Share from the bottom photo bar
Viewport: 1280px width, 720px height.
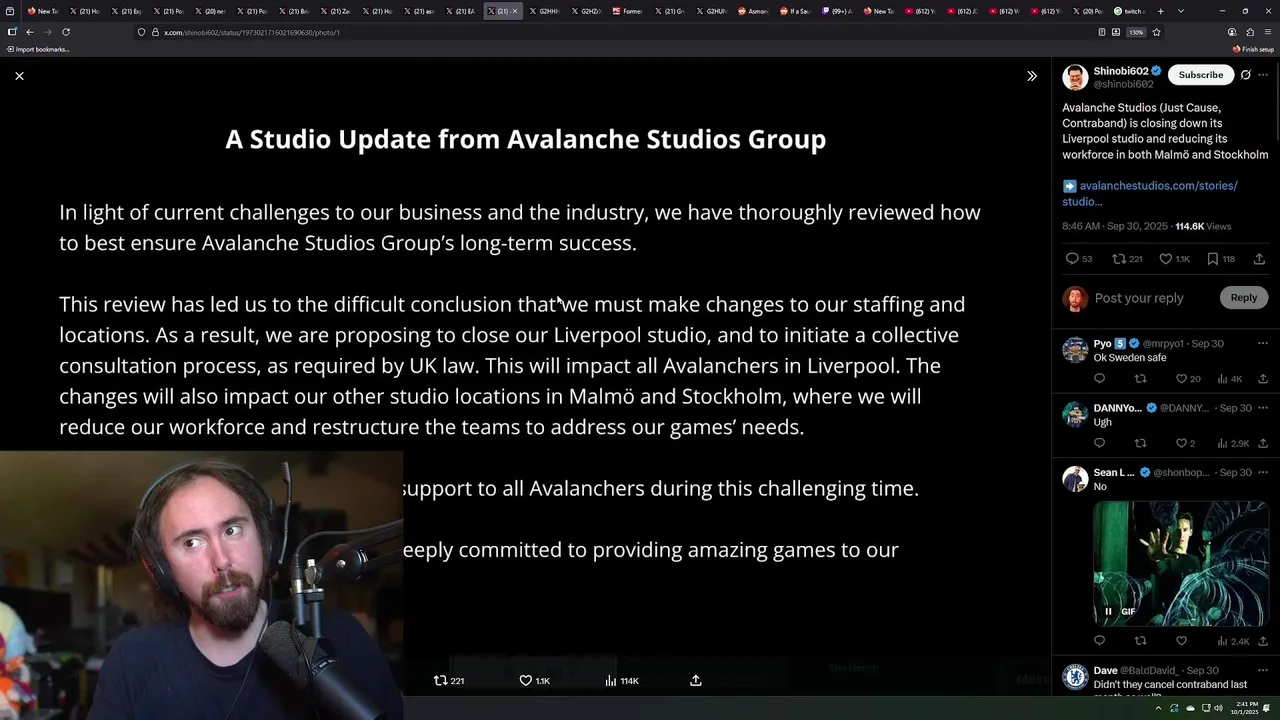click(696, 681)
